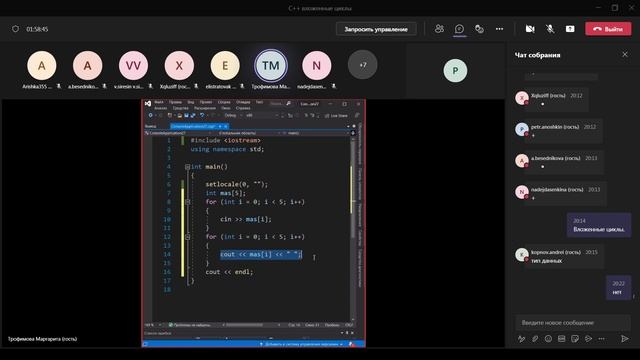Click Visual Studio logo in shared window

pos(148,104)
